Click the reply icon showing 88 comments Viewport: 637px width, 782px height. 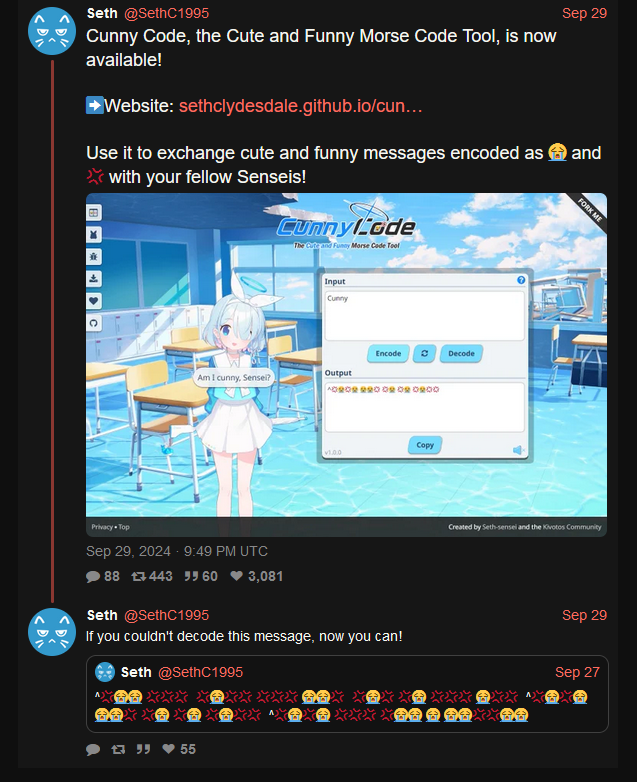point(93,577)
